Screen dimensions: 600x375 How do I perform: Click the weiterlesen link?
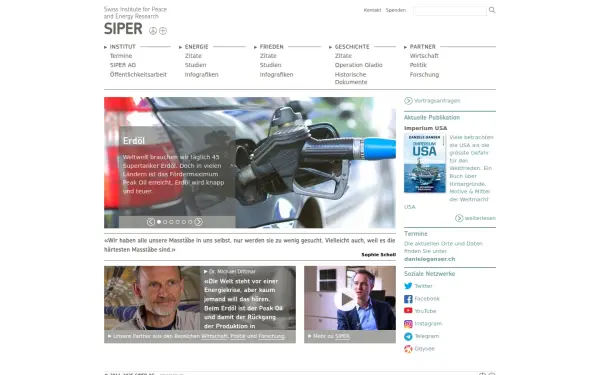tap(480, 218)
